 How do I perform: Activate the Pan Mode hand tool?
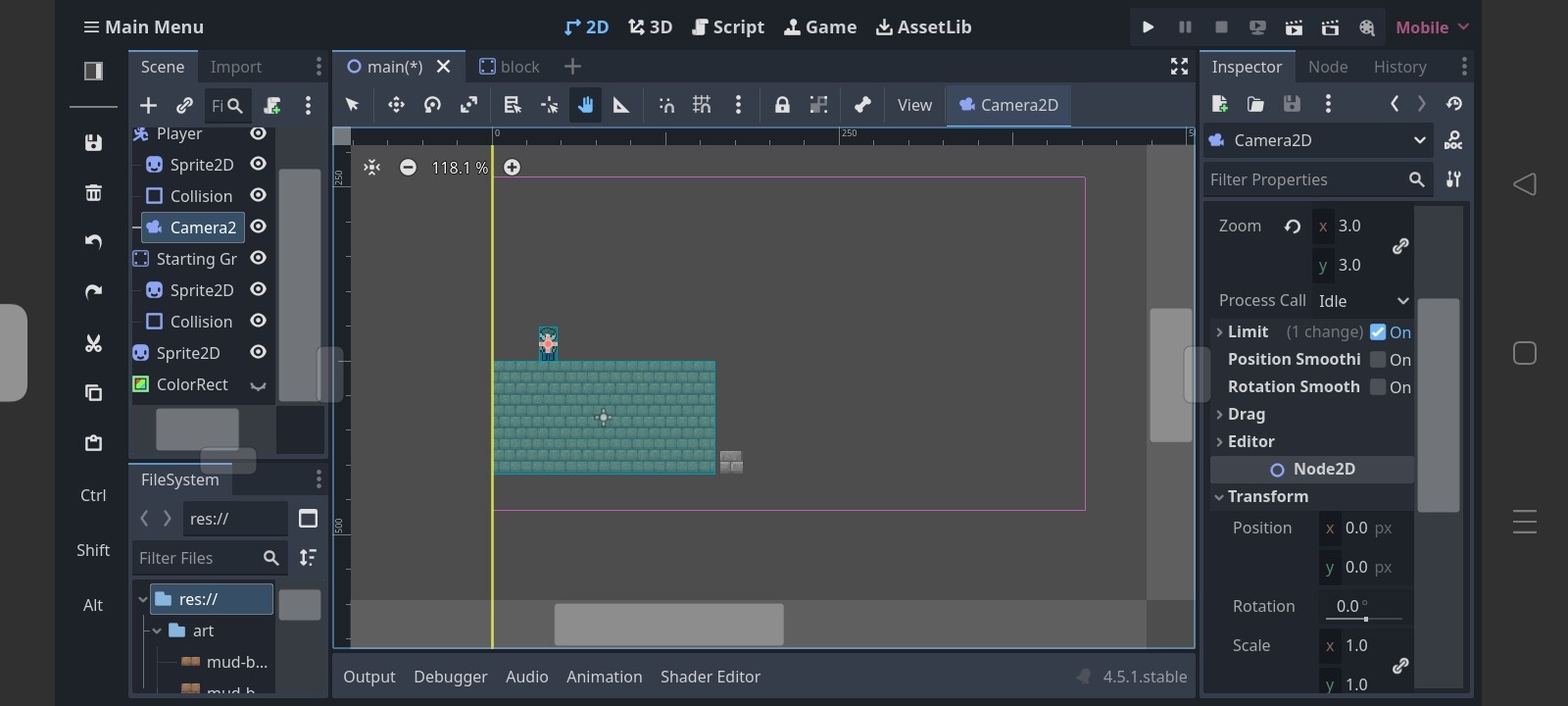pos(585,105)
